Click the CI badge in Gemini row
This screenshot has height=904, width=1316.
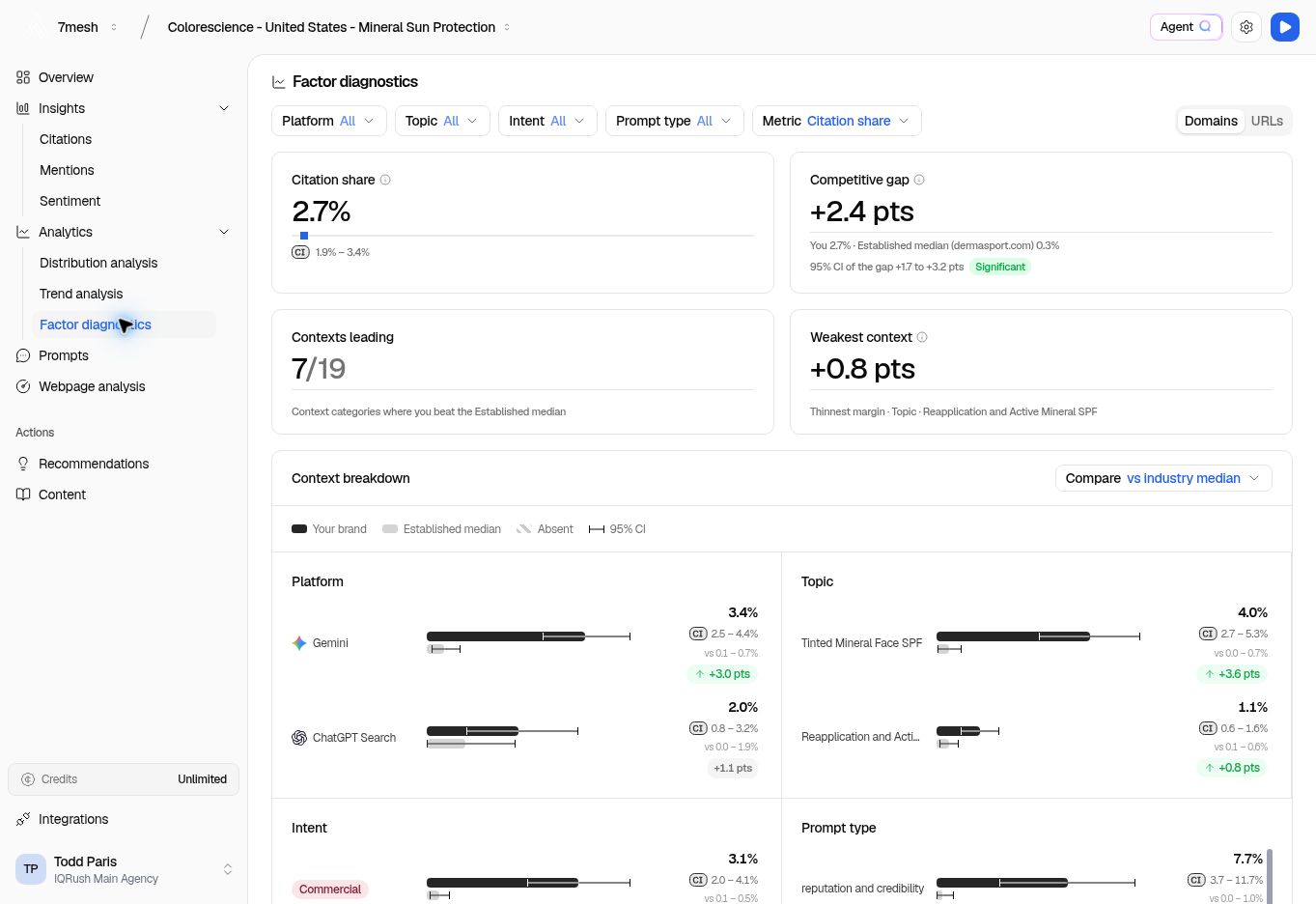click(698, 634)
